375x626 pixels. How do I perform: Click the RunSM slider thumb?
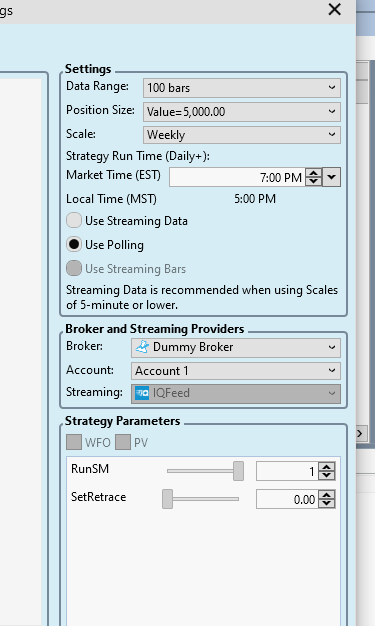[238, 471]
